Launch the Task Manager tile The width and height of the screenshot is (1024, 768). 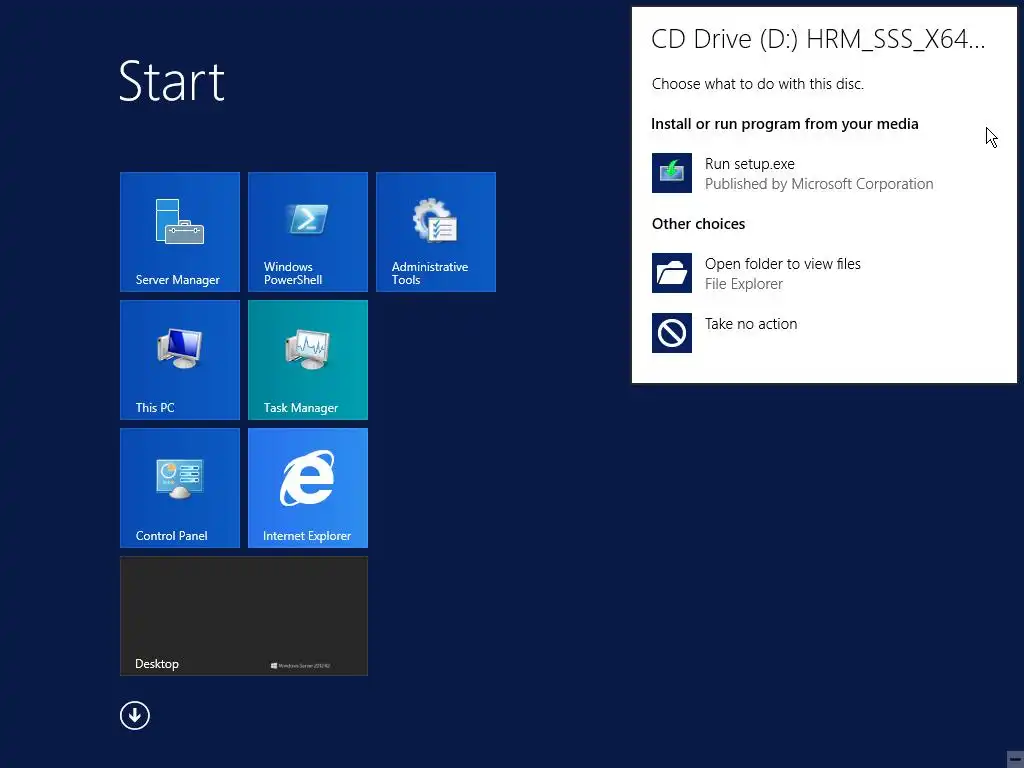[308, 360]
